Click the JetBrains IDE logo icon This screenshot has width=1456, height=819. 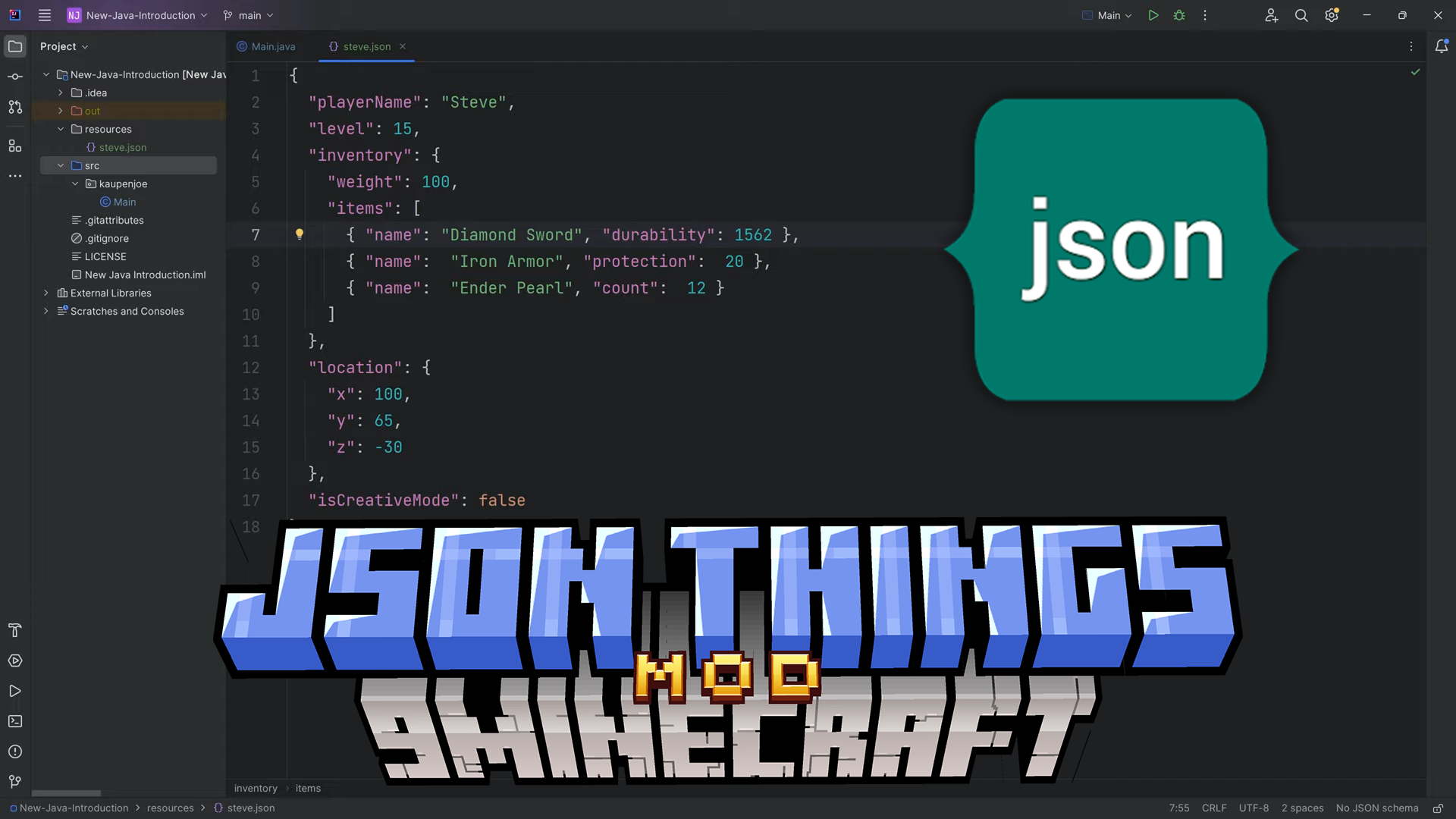tap(14, 15)
